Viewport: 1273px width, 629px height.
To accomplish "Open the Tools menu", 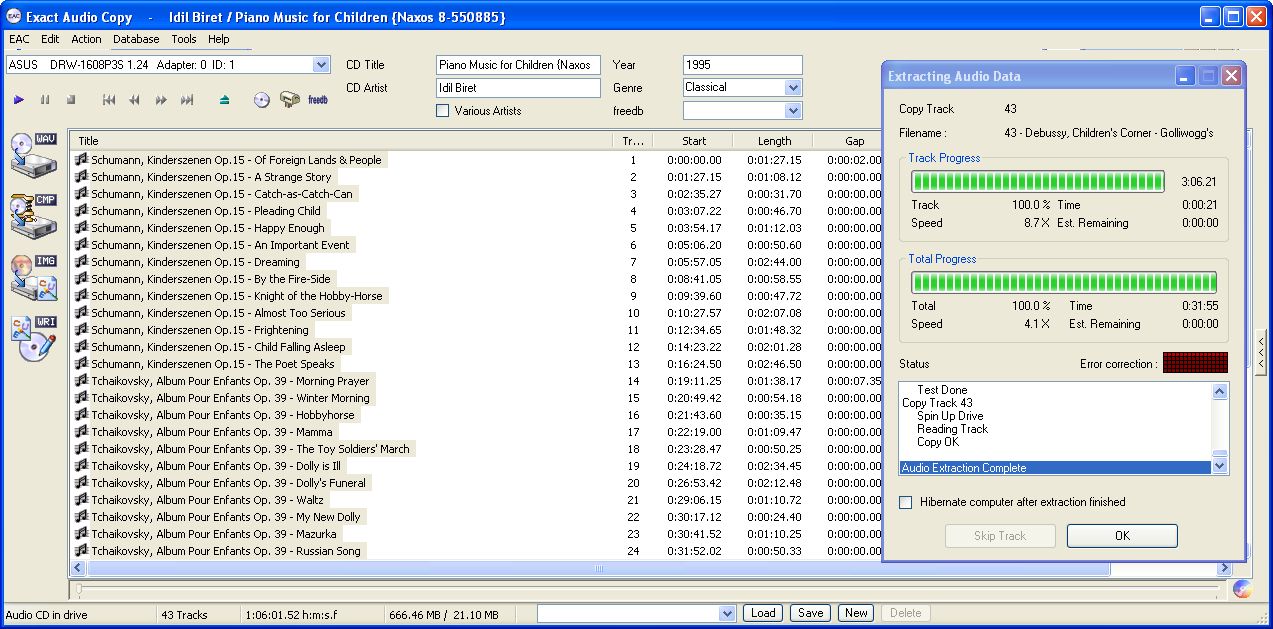I will [184, 40].
